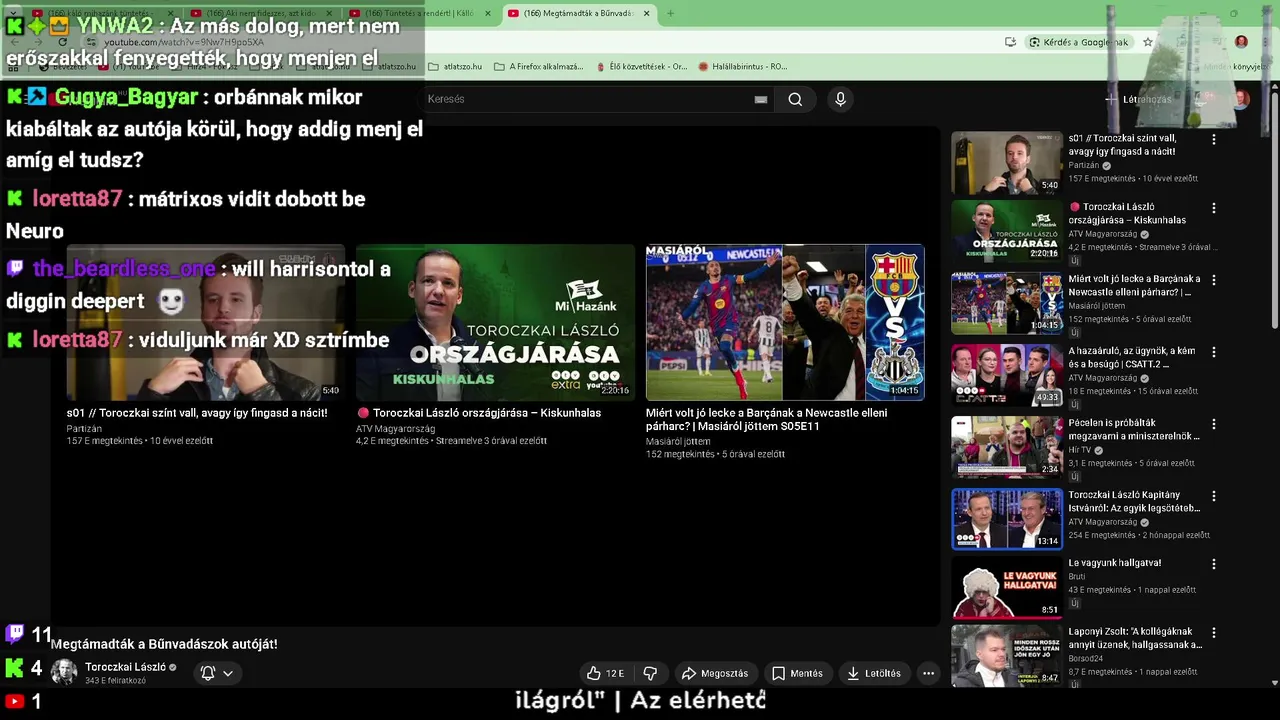Open title Miért volt jó lecke under end-screen
This screenshot has height=720, width=1280.
(766, 419)
